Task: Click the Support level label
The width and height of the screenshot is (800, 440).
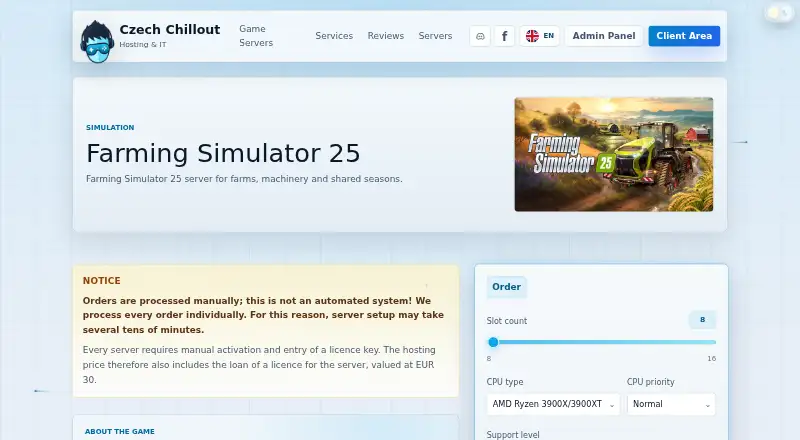Action: [x=513, y=435]
